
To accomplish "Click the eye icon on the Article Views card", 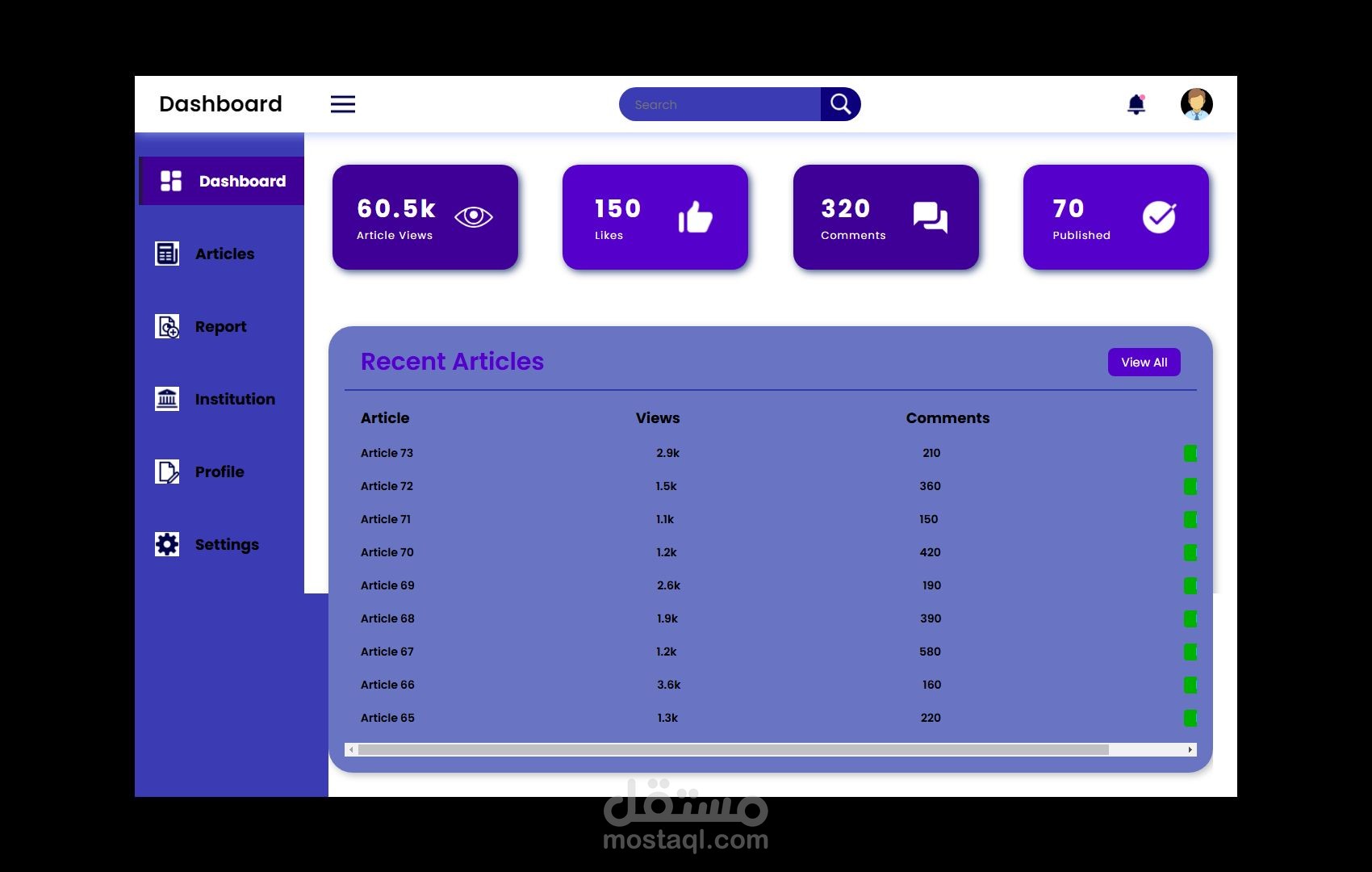I will (x=474, y=216).
